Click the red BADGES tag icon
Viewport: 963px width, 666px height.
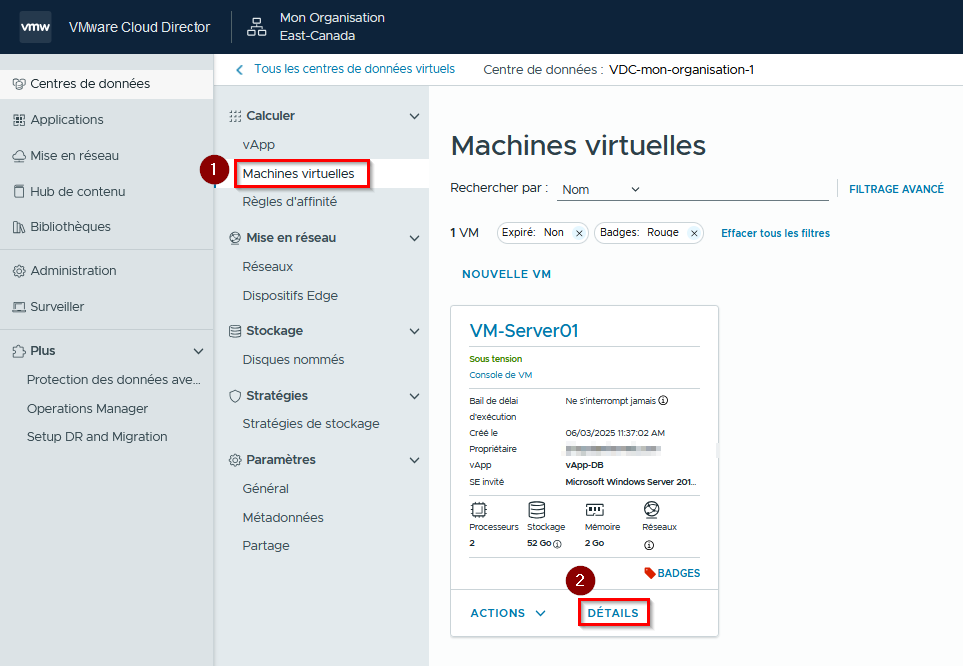[x=650, y=573]
